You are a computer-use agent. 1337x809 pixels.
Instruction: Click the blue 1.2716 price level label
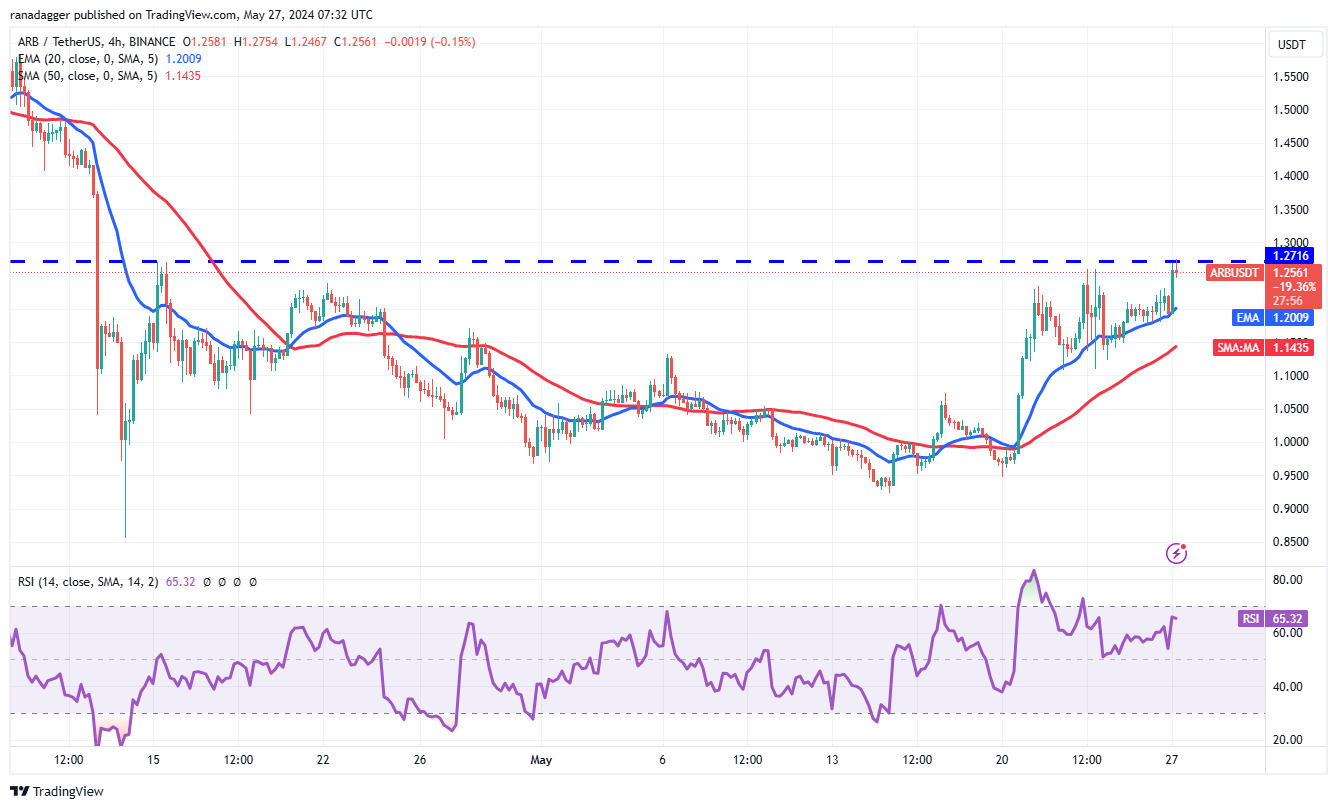tap(1290, 256)
